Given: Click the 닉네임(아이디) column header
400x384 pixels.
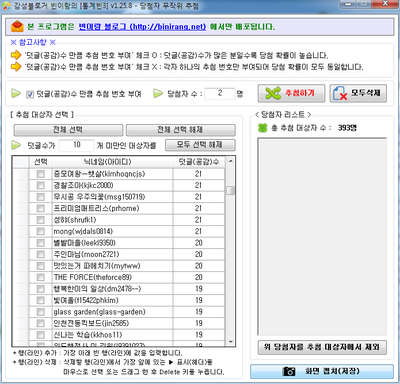Looking at the screenshot, I should coord(113,162).
